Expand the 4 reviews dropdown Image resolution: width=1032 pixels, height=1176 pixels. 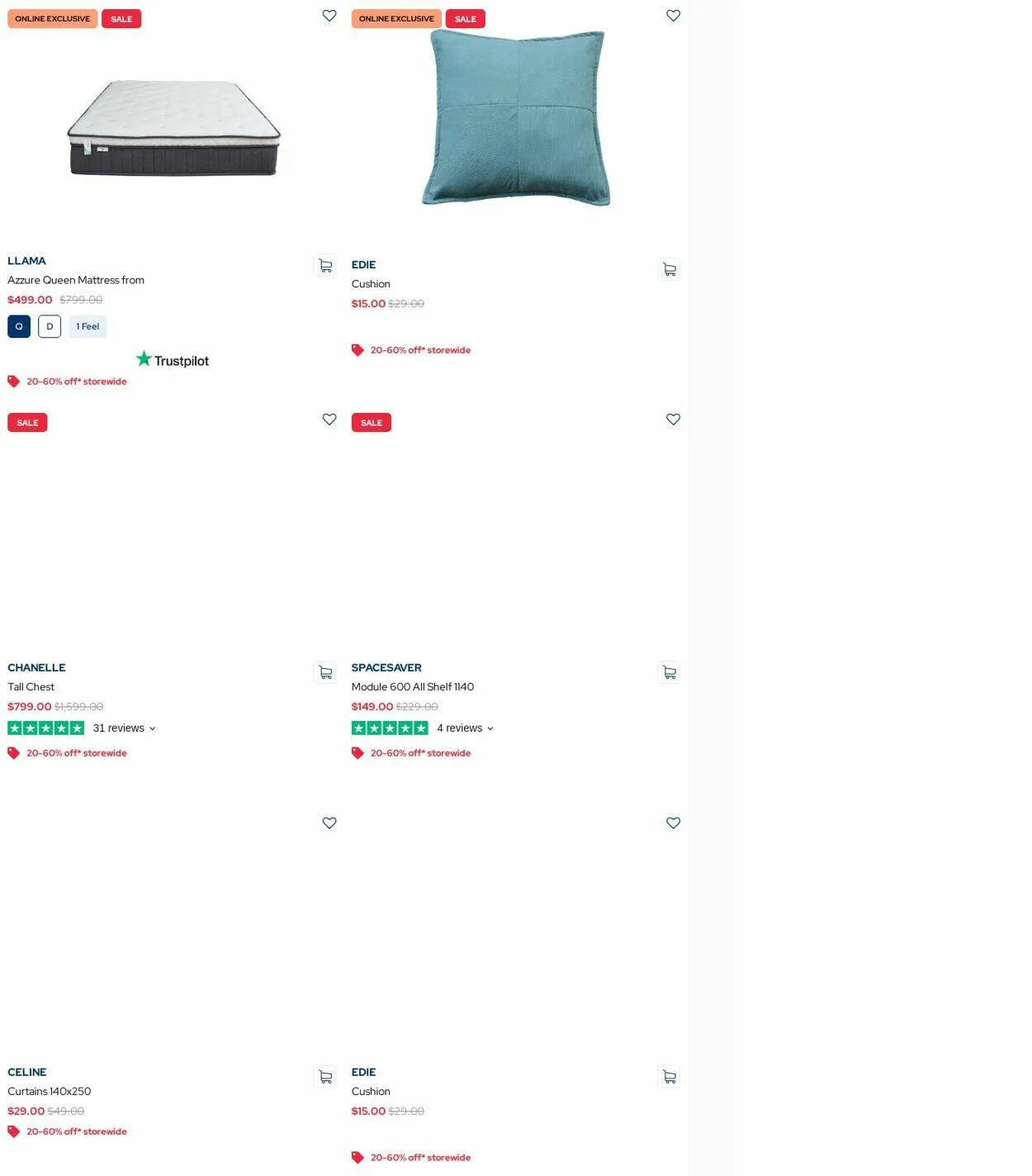coord(465,728)
